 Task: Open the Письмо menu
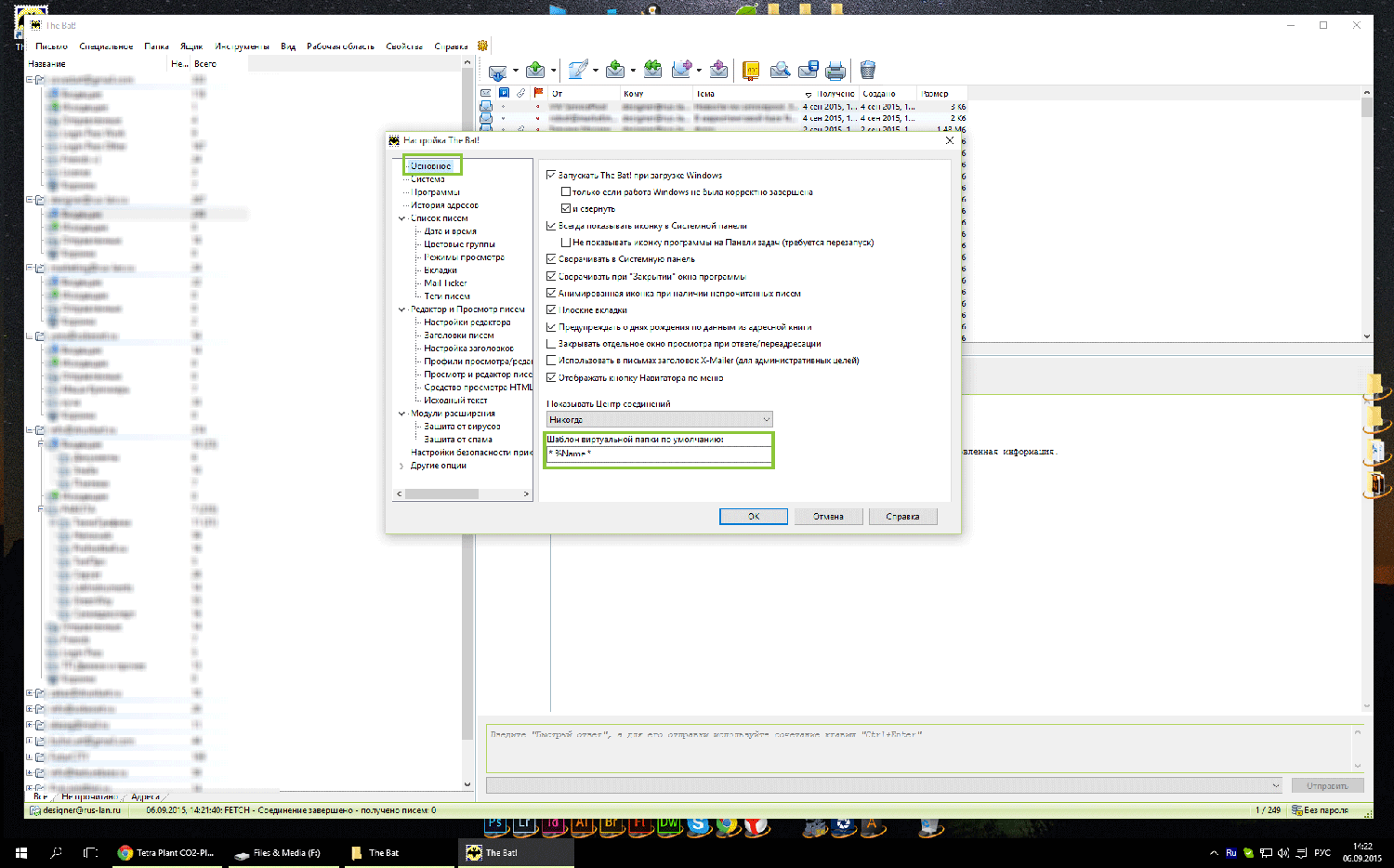[52, 46]
